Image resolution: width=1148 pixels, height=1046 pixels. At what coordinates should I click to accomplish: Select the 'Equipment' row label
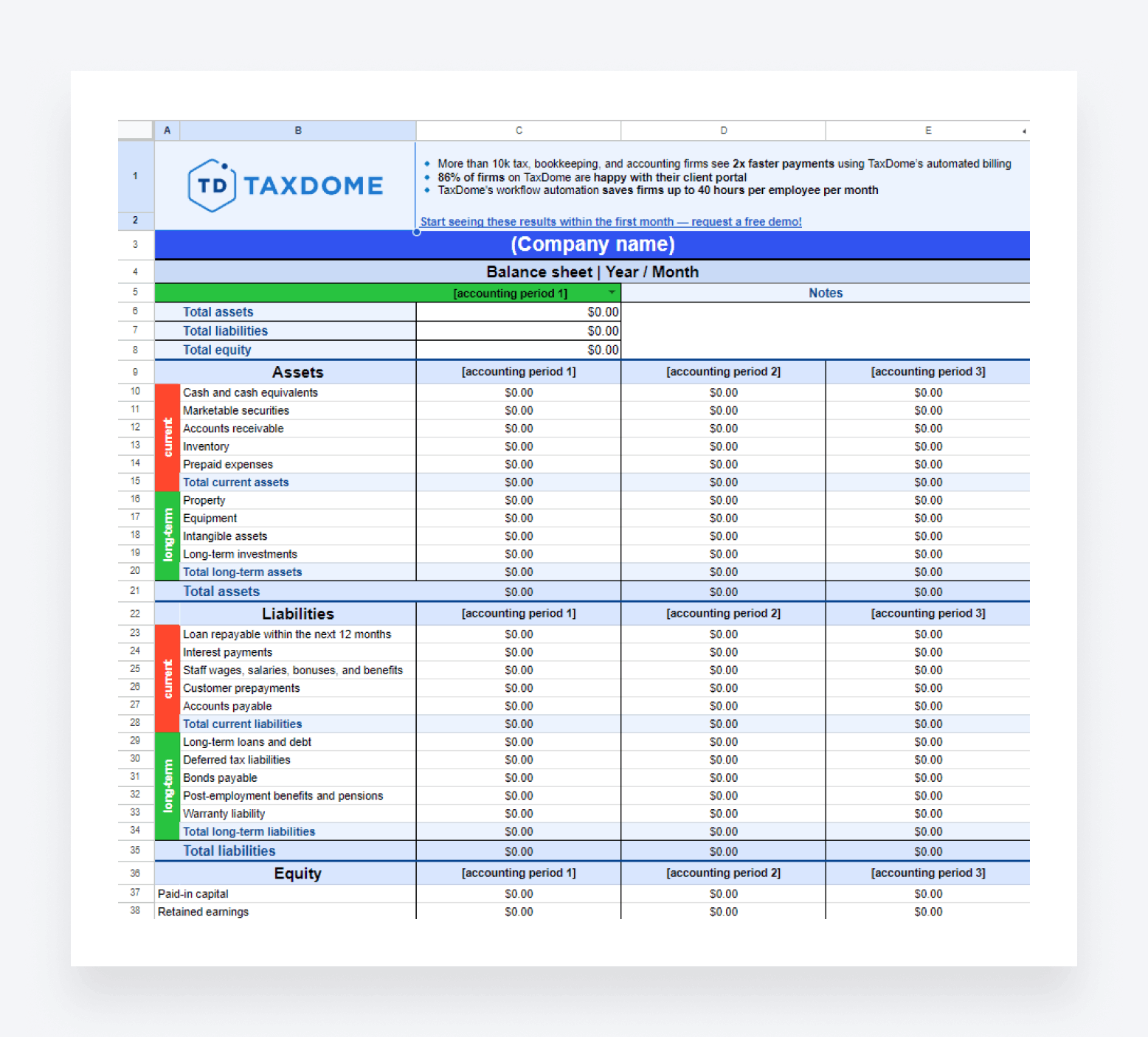pos(210,518)
